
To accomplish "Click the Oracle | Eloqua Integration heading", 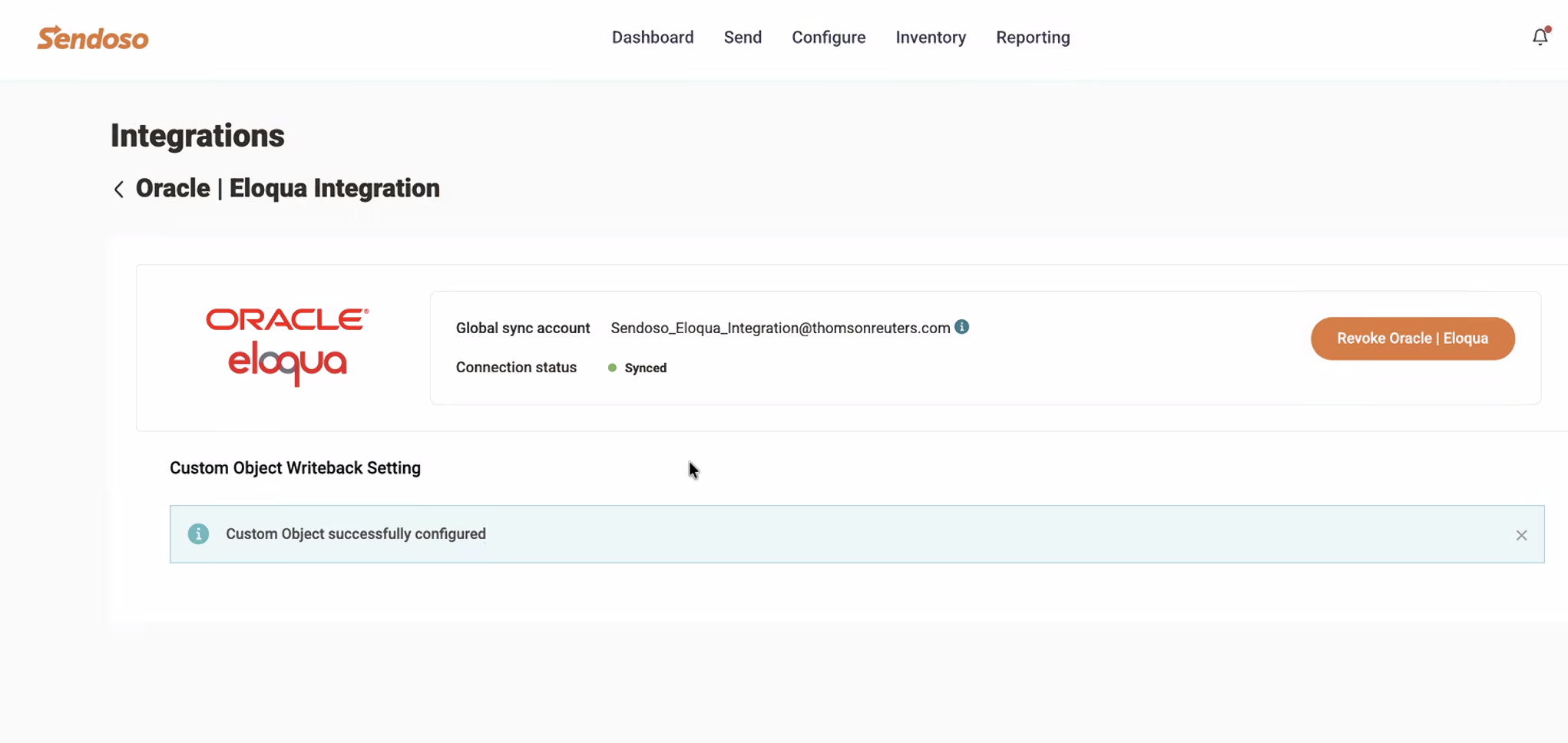I will pos(288,189).
